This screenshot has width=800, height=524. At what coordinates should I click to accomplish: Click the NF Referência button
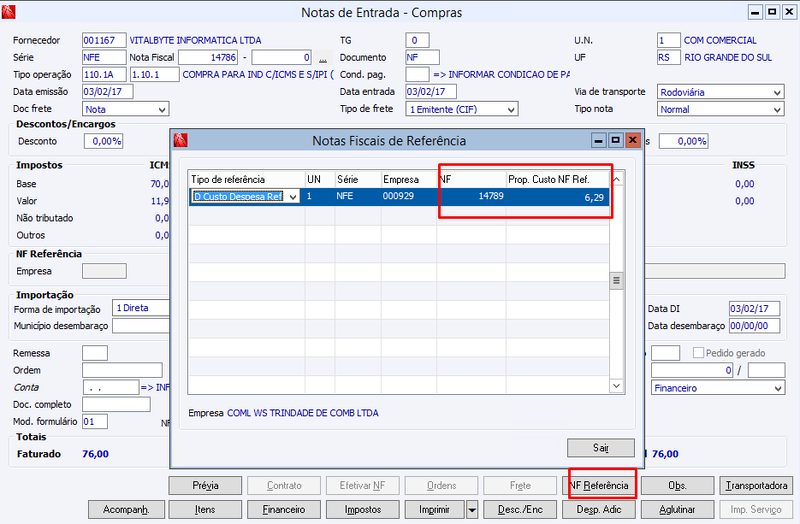tap(599, 485)
